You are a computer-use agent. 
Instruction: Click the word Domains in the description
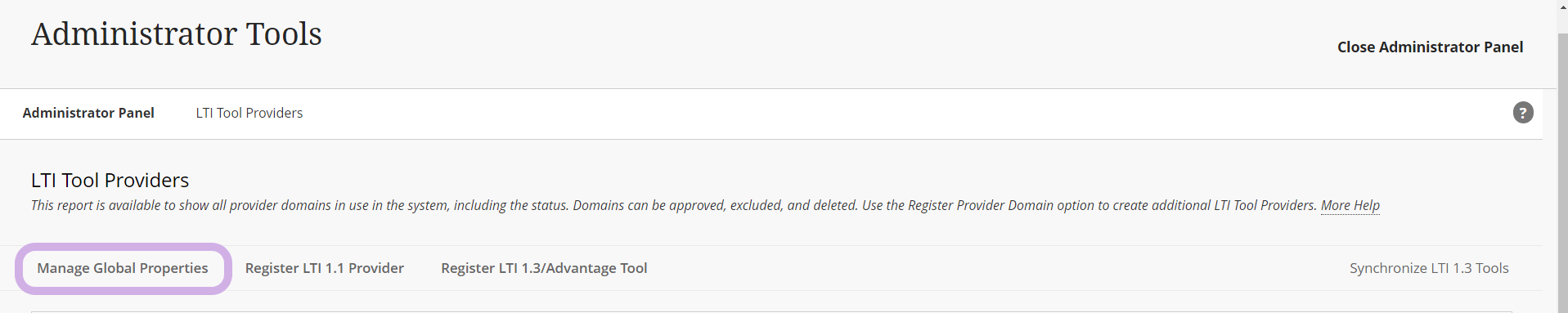click(598, 205)
